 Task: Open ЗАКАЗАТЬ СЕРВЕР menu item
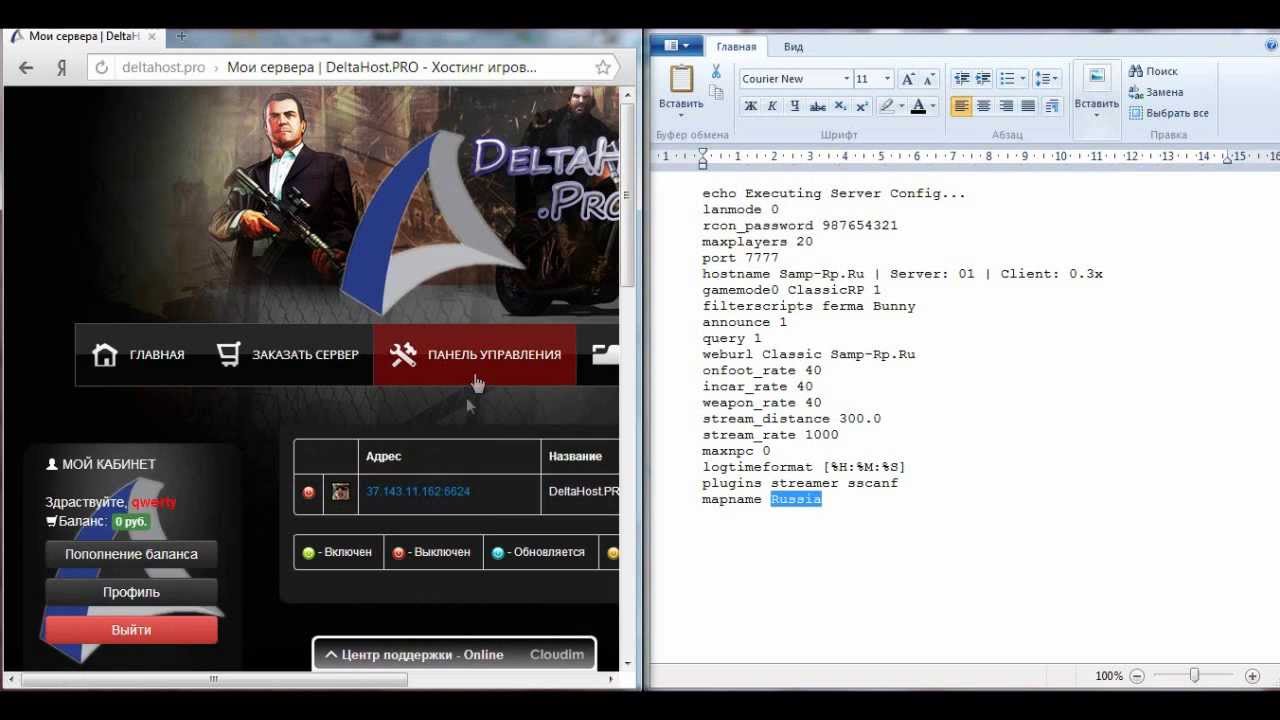coord(288,355)
